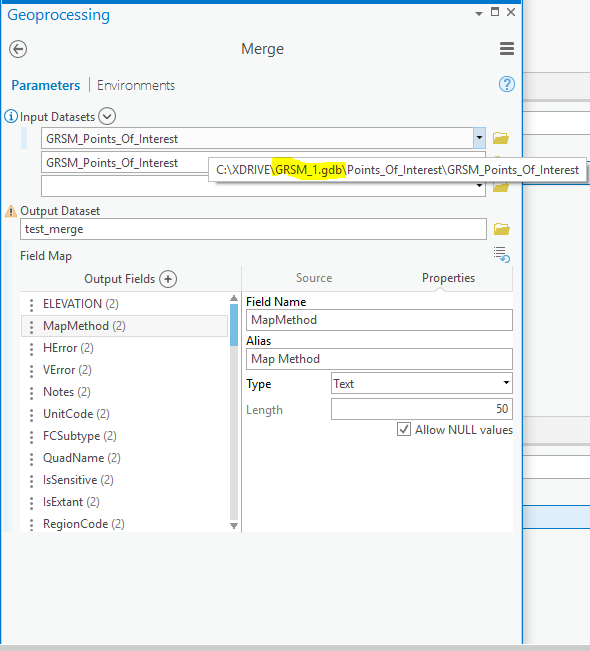The height and width of the screenshot is (651, 590).
Task: Go back with the arrow icon
Action: (18, 49)
